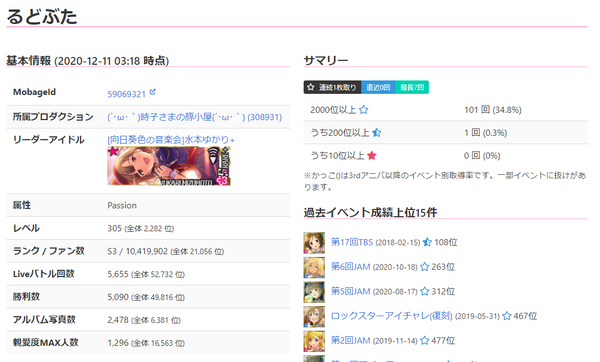Click the るどぶた page title
Viewport: 600px width, 362px height.
point(42,16)
